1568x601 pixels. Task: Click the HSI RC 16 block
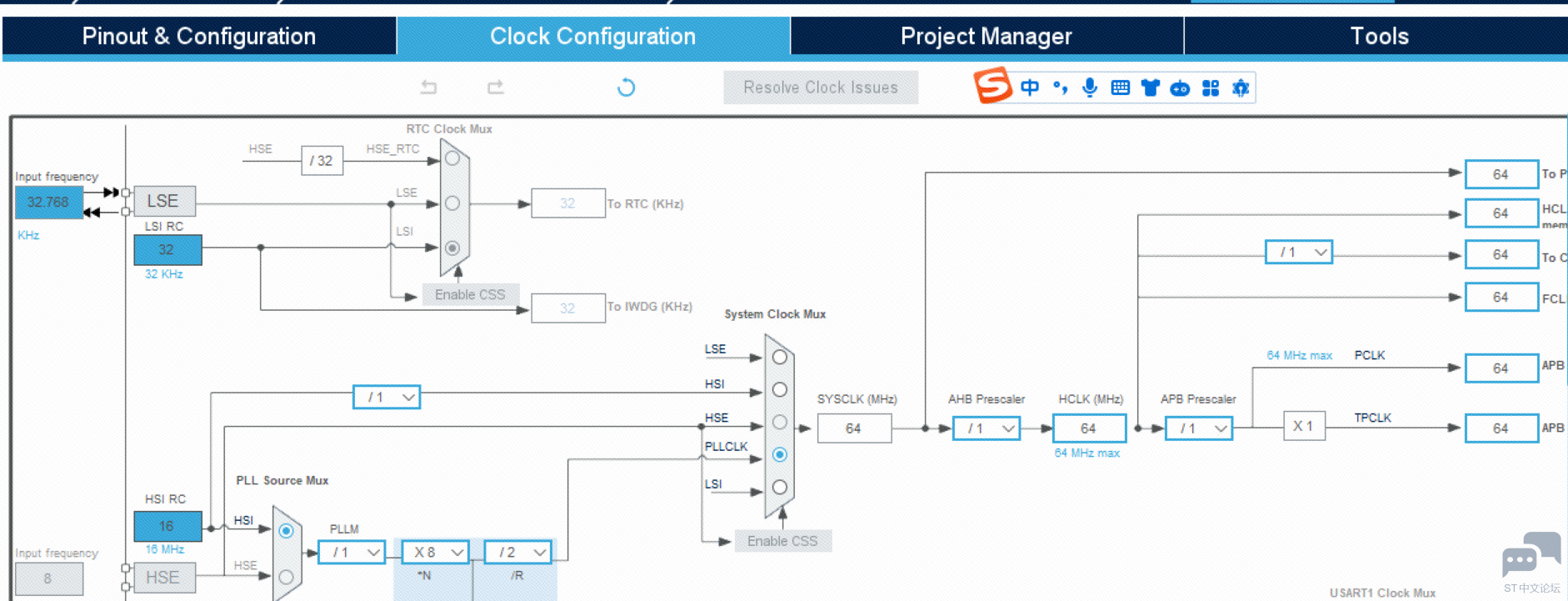pyautogui.click(x=167, y=526)
